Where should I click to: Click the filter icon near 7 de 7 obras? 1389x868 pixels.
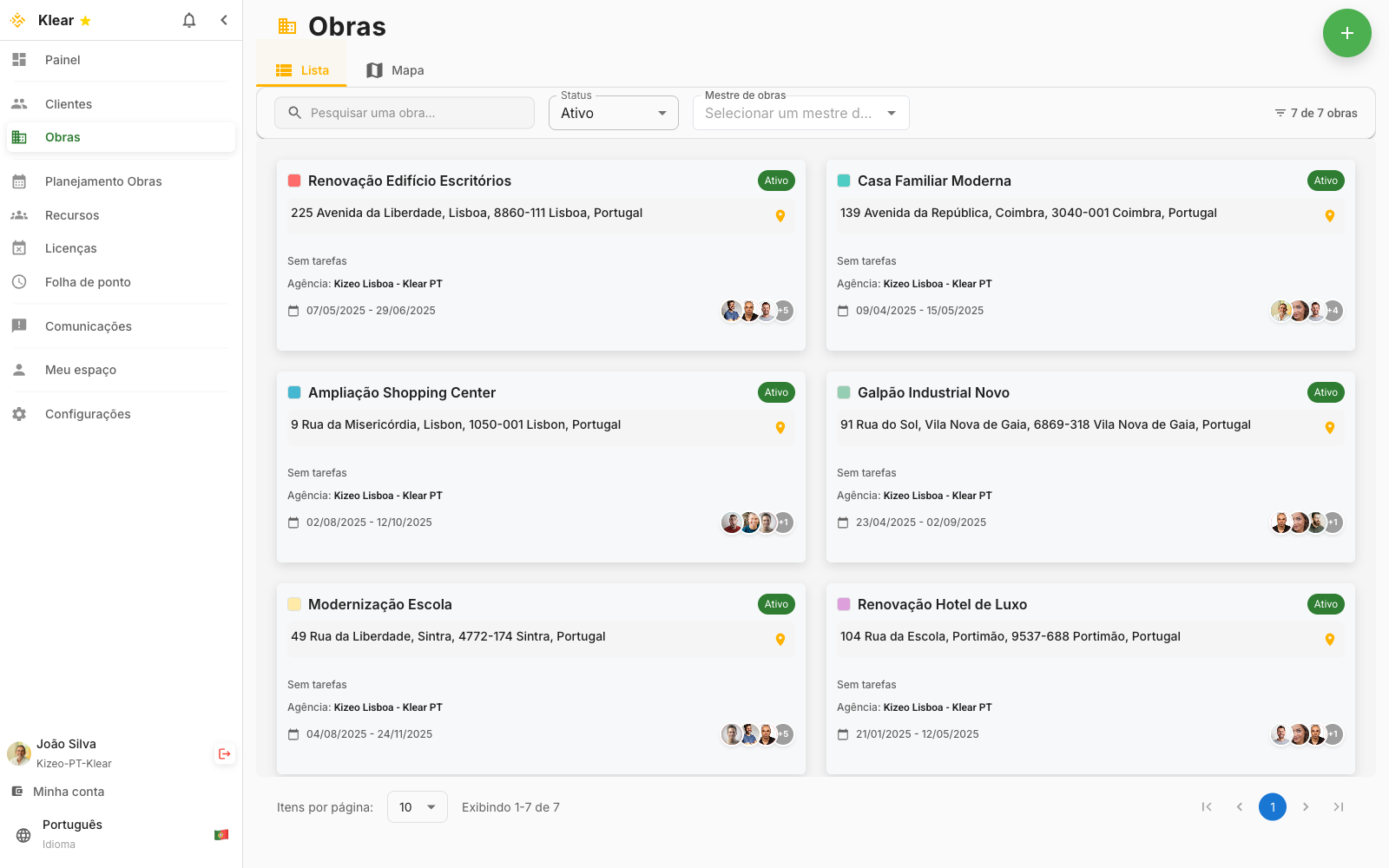tap(1280, 112)
